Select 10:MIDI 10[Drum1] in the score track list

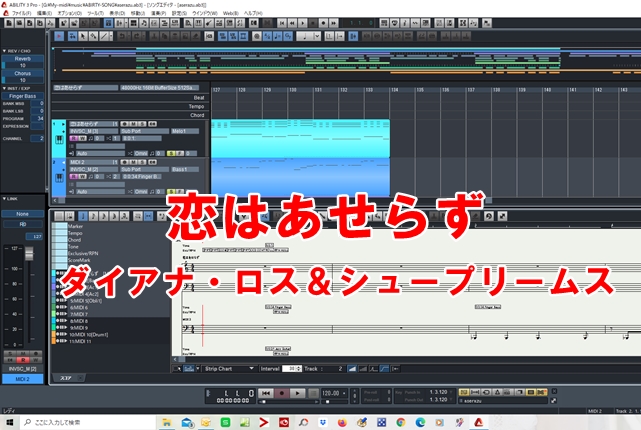point(89,334)
